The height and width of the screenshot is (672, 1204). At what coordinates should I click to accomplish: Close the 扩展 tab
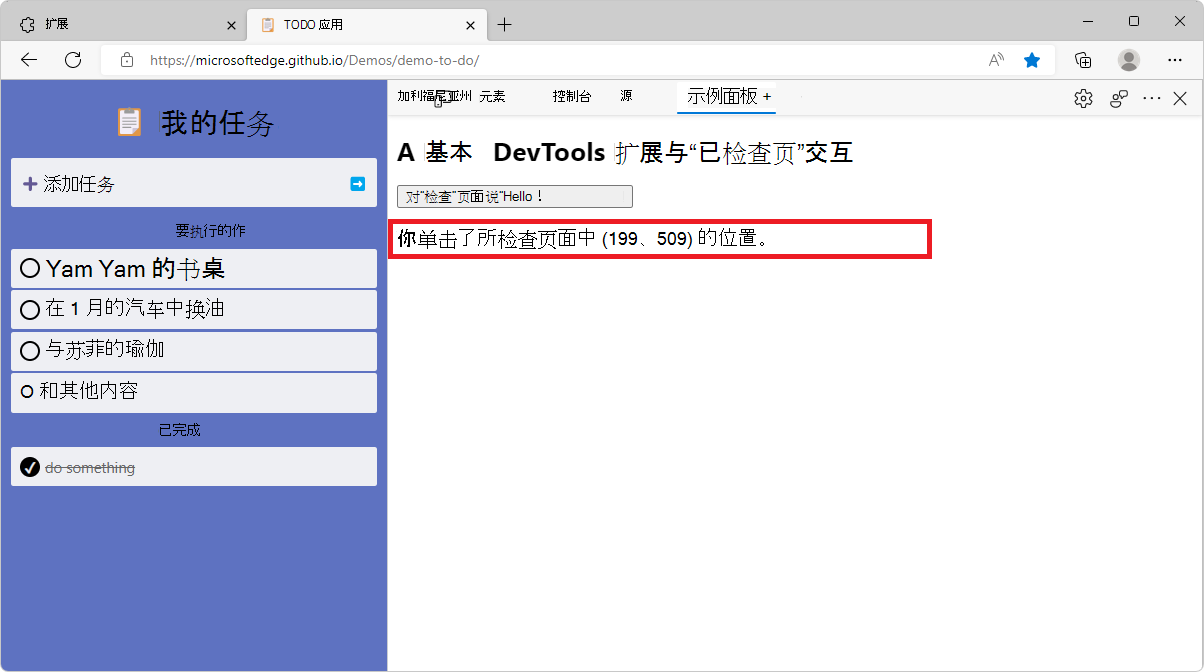pos(232,25)
